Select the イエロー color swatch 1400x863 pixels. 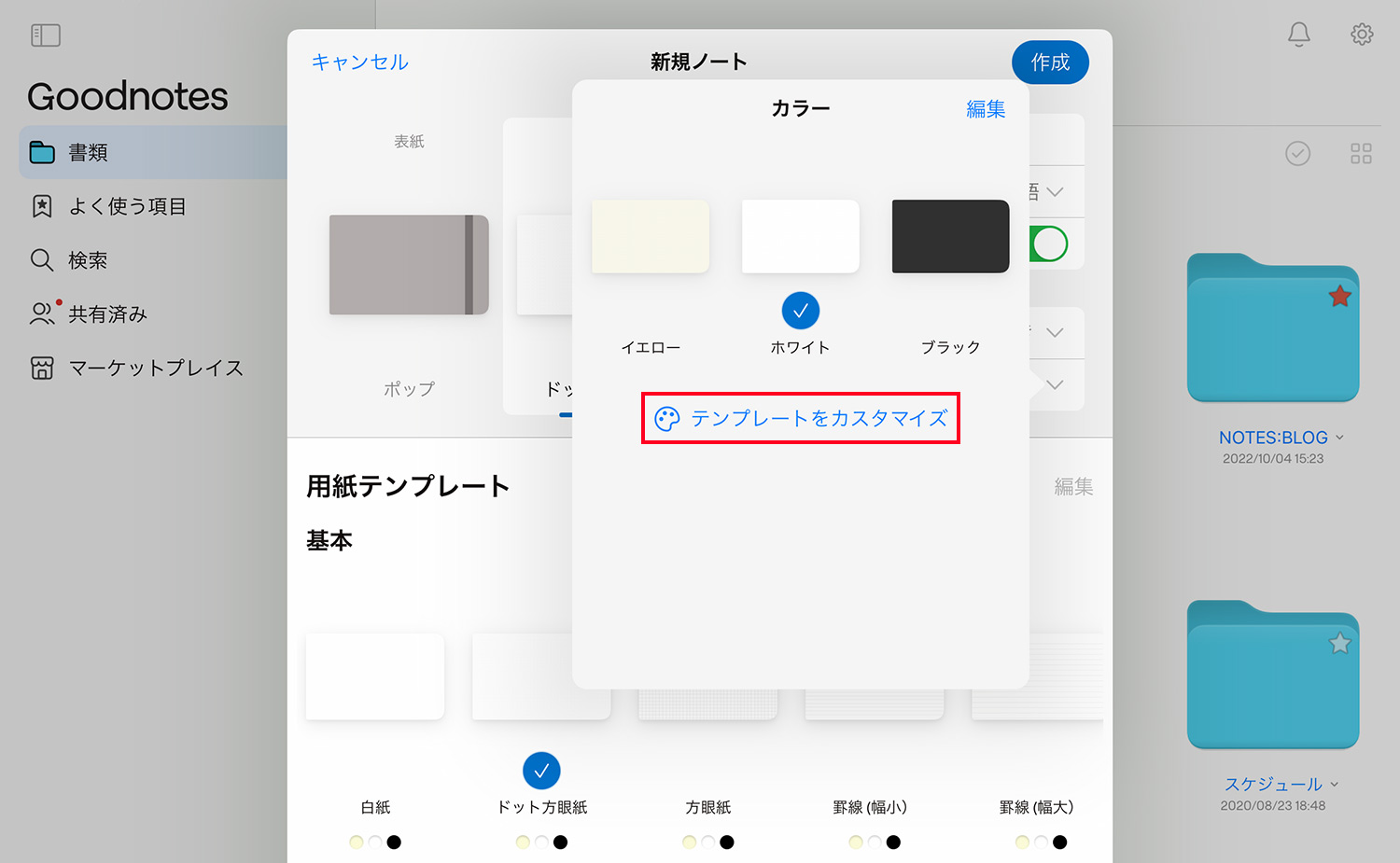tap(651, 236)
